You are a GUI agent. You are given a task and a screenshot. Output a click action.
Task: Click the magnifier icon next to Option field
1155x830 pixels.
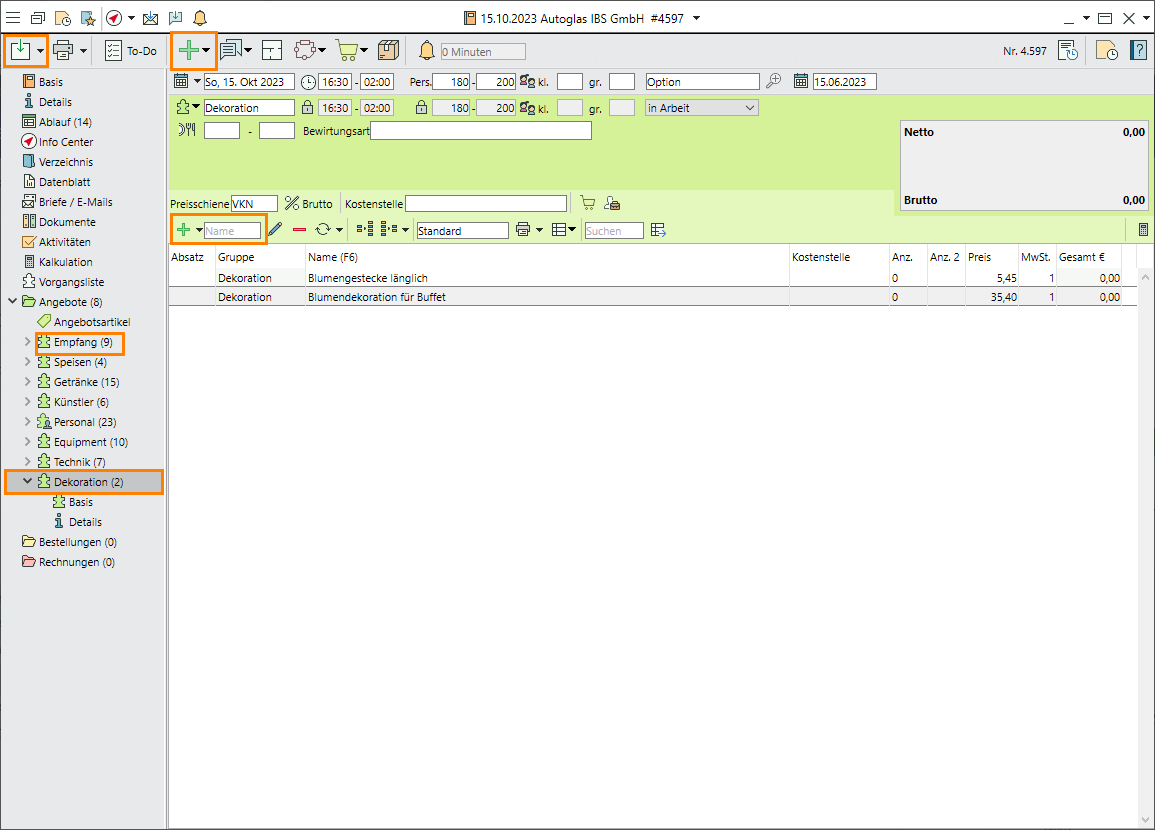776,82
